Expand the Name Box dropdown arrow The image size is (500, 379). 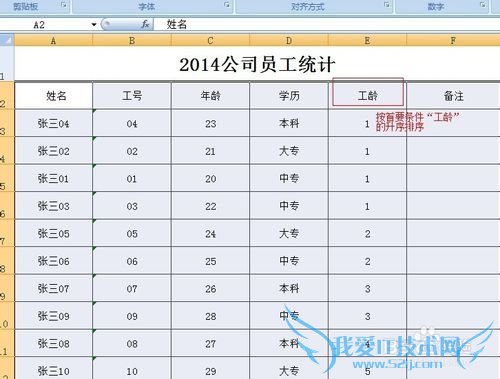click(94, 24)
